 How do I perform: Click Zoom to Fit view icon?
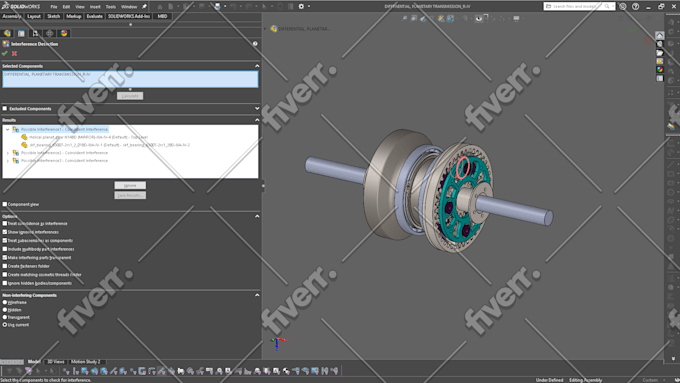(404, 19)
